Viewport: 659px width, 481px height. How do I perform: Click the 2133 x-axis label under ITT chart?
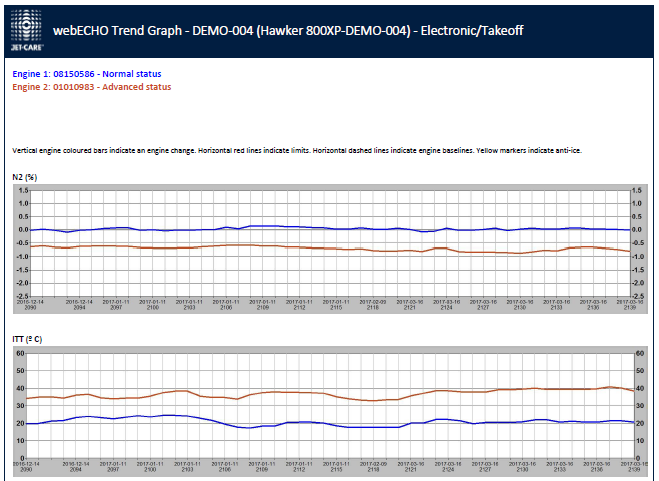[559, 469]
